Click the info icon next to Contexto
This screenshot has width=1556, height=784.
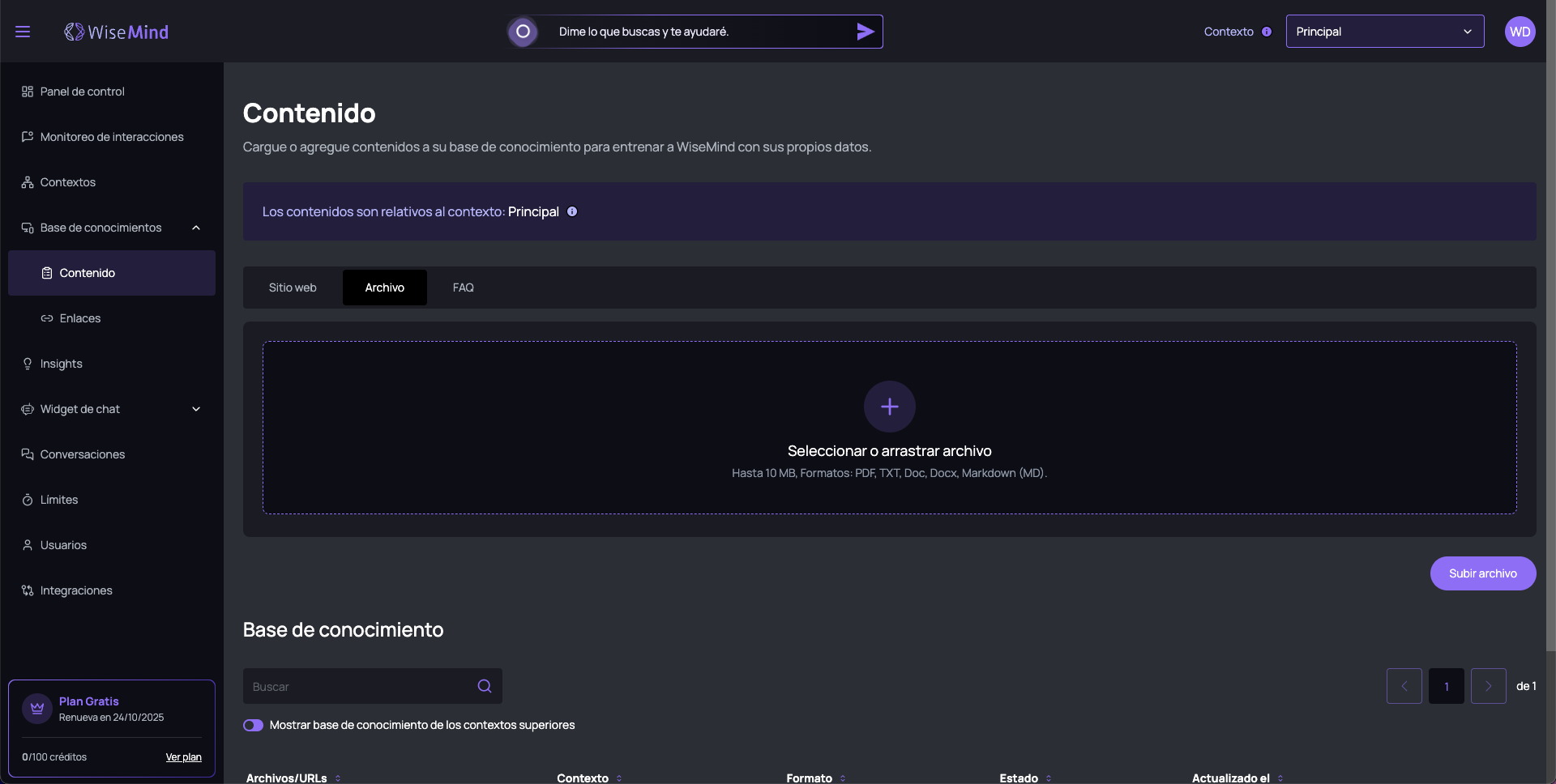coord(1267,32)
